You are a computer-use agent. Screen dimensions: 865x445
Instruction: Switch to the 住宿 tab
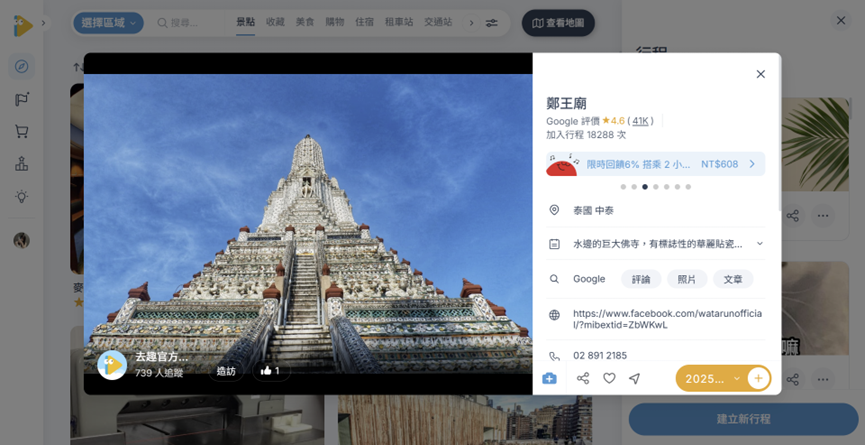(365, 22)
